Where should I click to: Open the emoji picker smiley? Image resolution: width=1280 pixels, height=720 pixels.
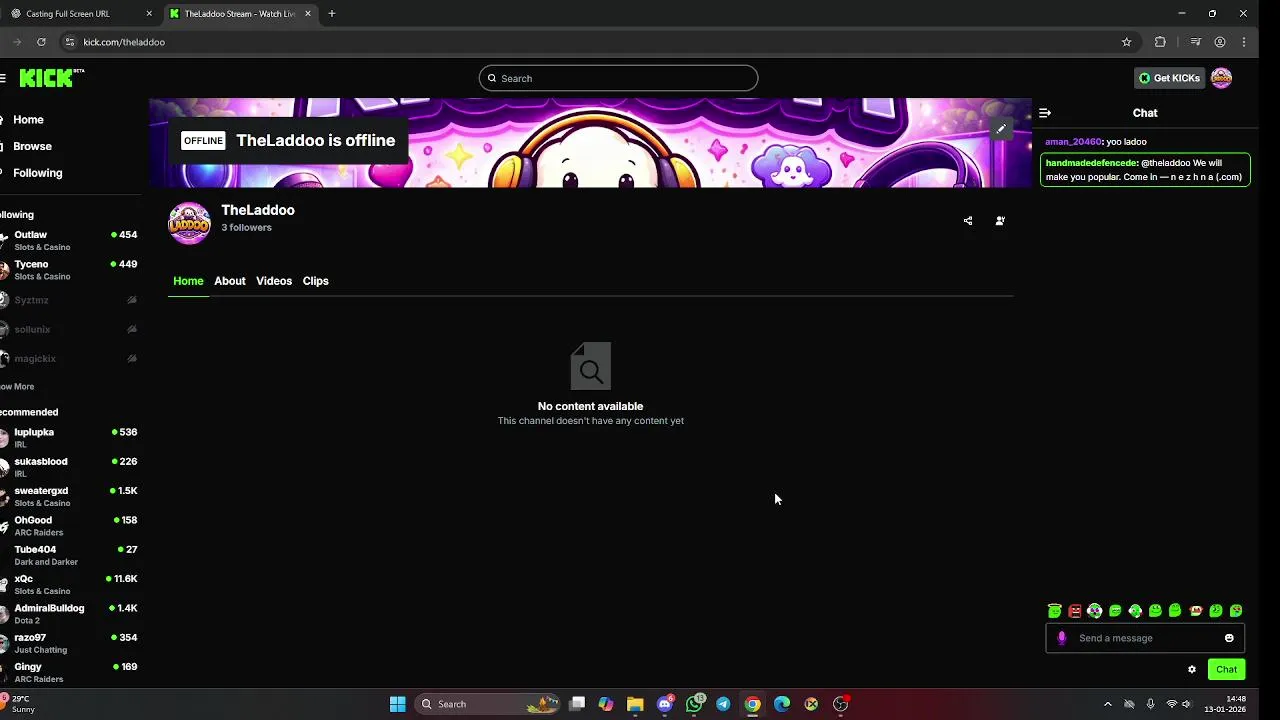(x=1229, y=638)
